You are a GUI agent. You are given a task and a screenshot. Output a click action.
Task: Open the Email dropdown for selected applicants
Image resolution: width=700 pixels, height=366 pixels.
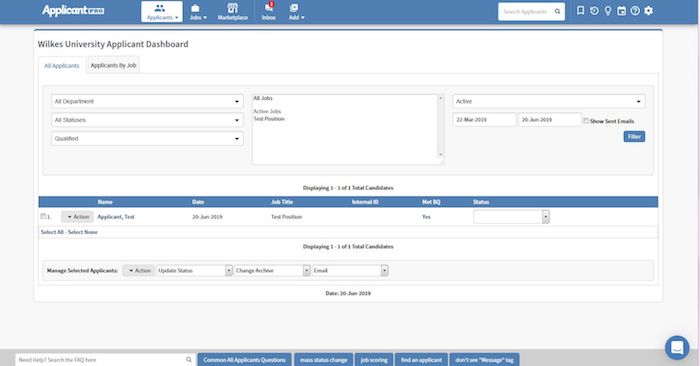pyautogui.click(x=350, y=270)
